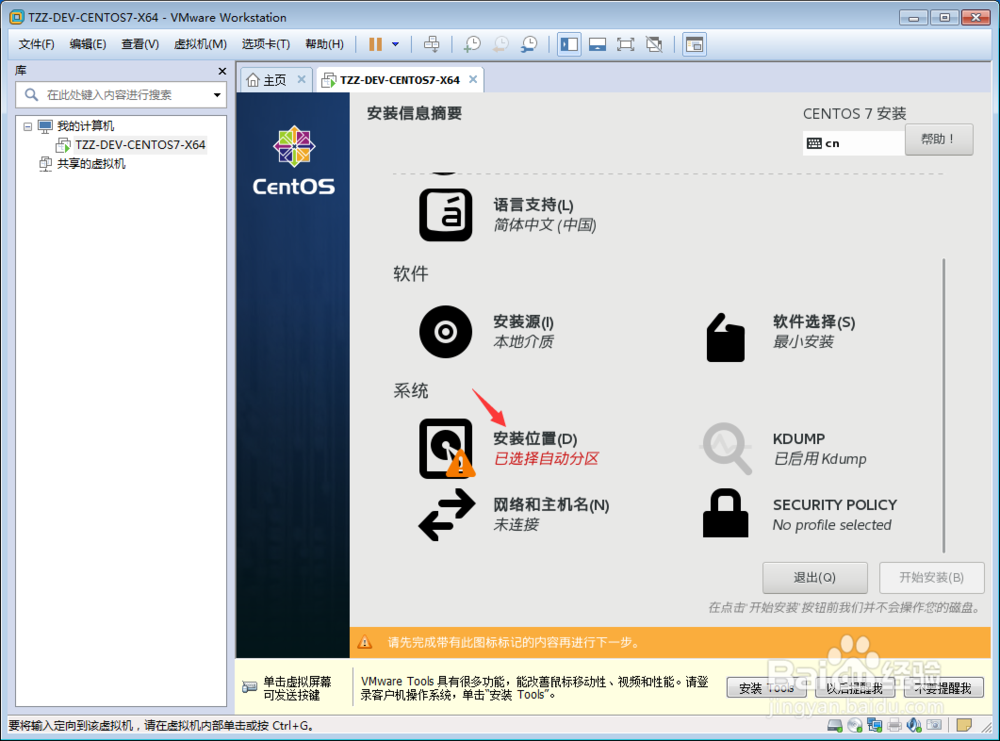
Task: Open the snapshot manager wrench-clock icon
Action: pyautogui.click(x=529, y=44)
